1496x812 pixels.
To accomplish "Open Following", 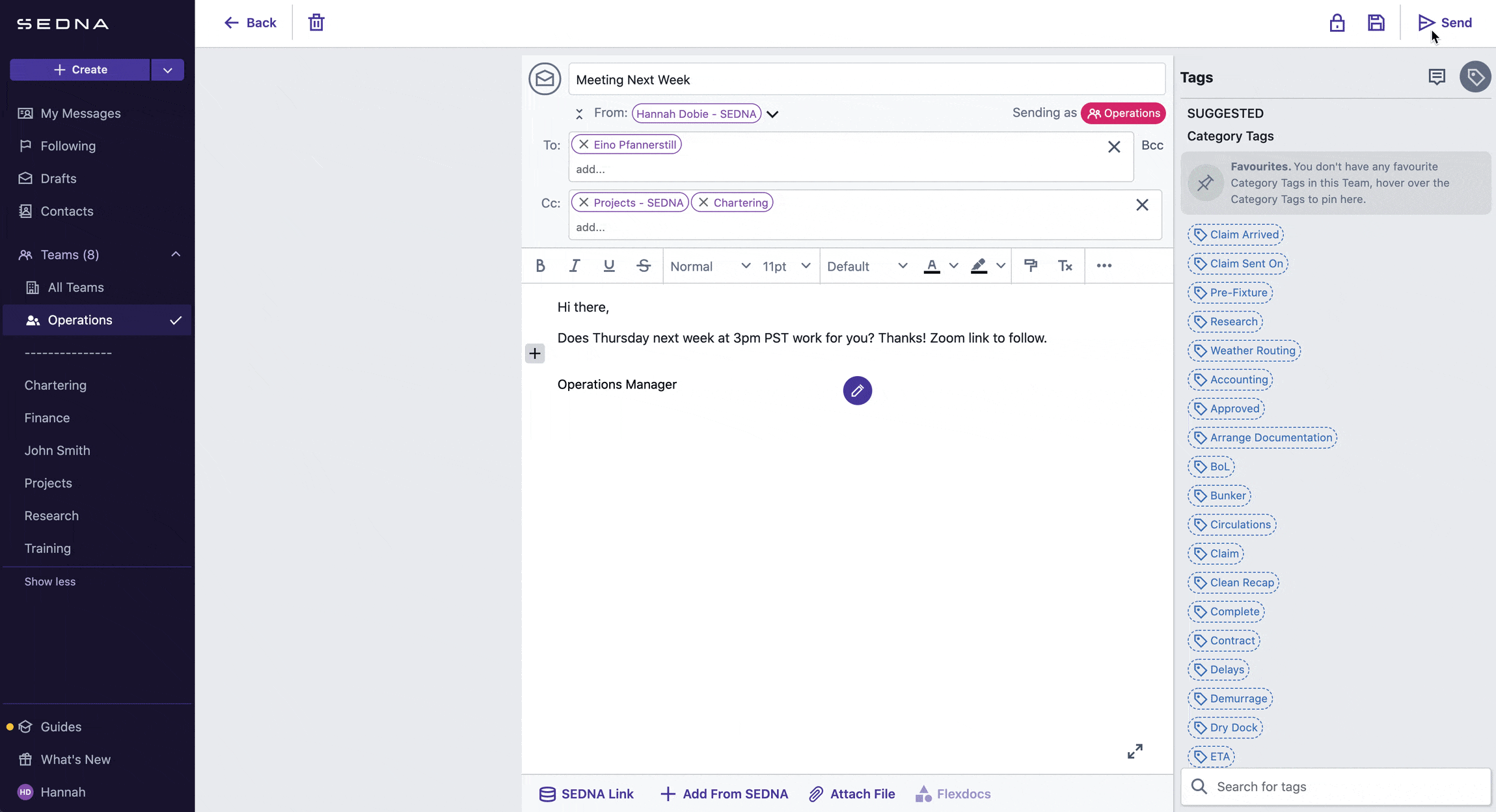I will (57, 146).
